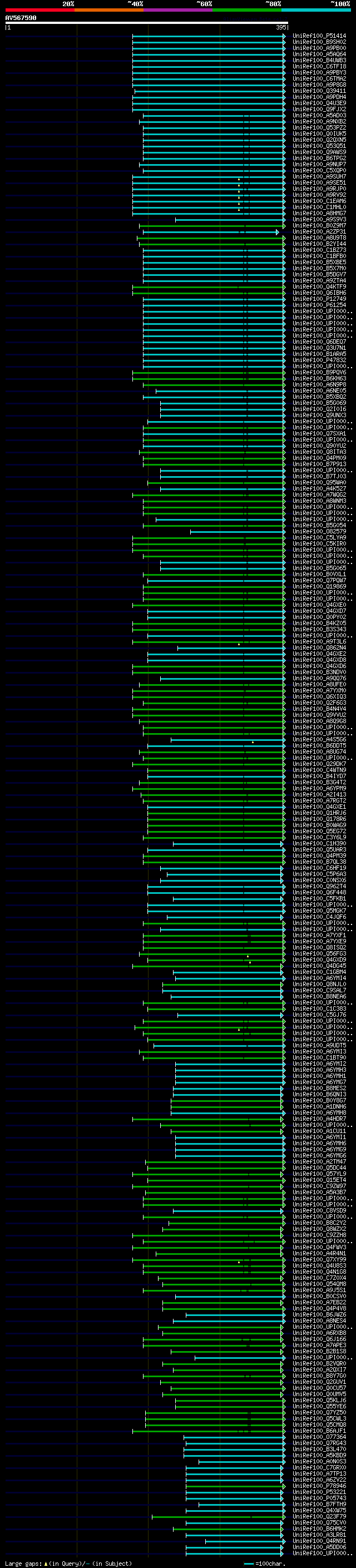The image size is (356, 1568).
Task: Select hit label UniRef100_Q6J166
Action: 319,1338
